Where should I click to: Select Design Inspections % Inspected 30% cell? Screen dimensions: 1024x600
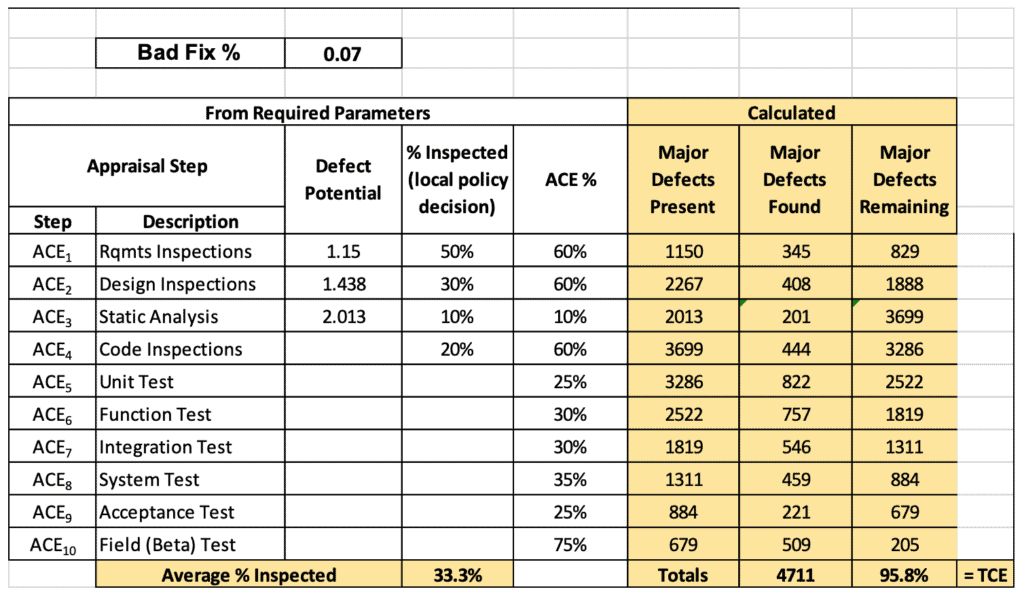457,283
